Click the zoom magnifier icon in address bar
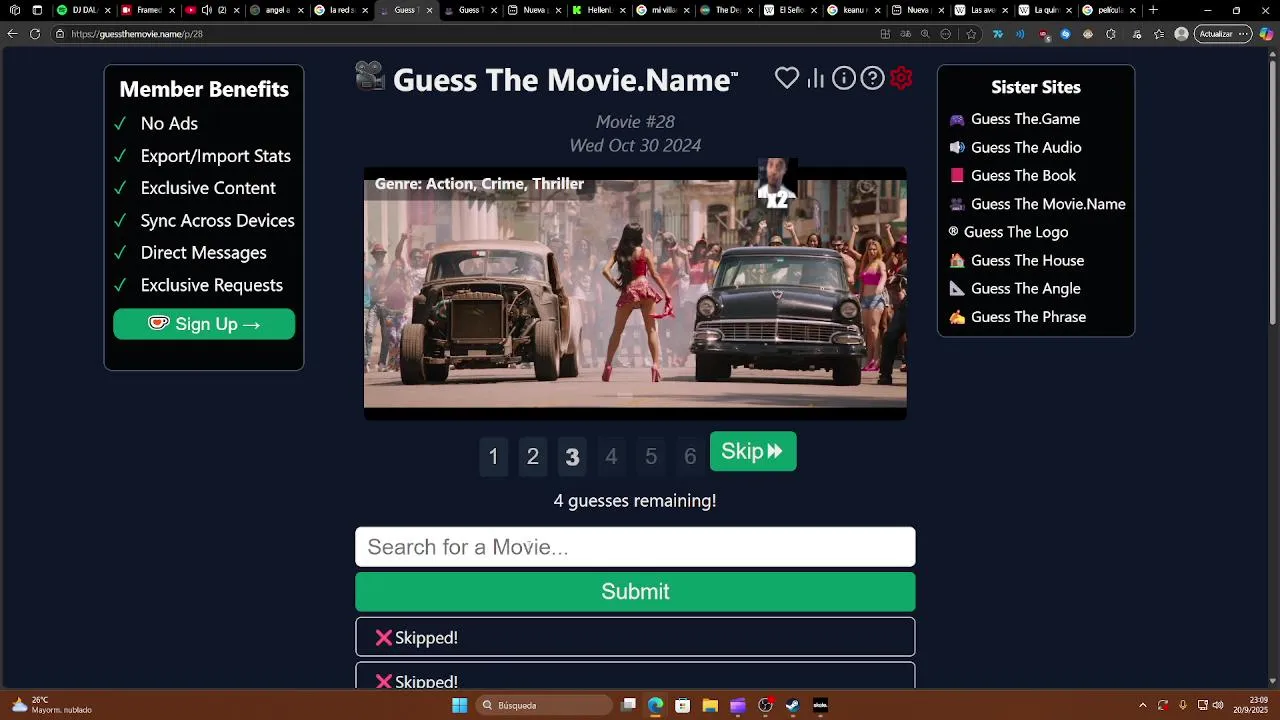Viewport: 1280px width, 720px height. [x=925, y=34]
